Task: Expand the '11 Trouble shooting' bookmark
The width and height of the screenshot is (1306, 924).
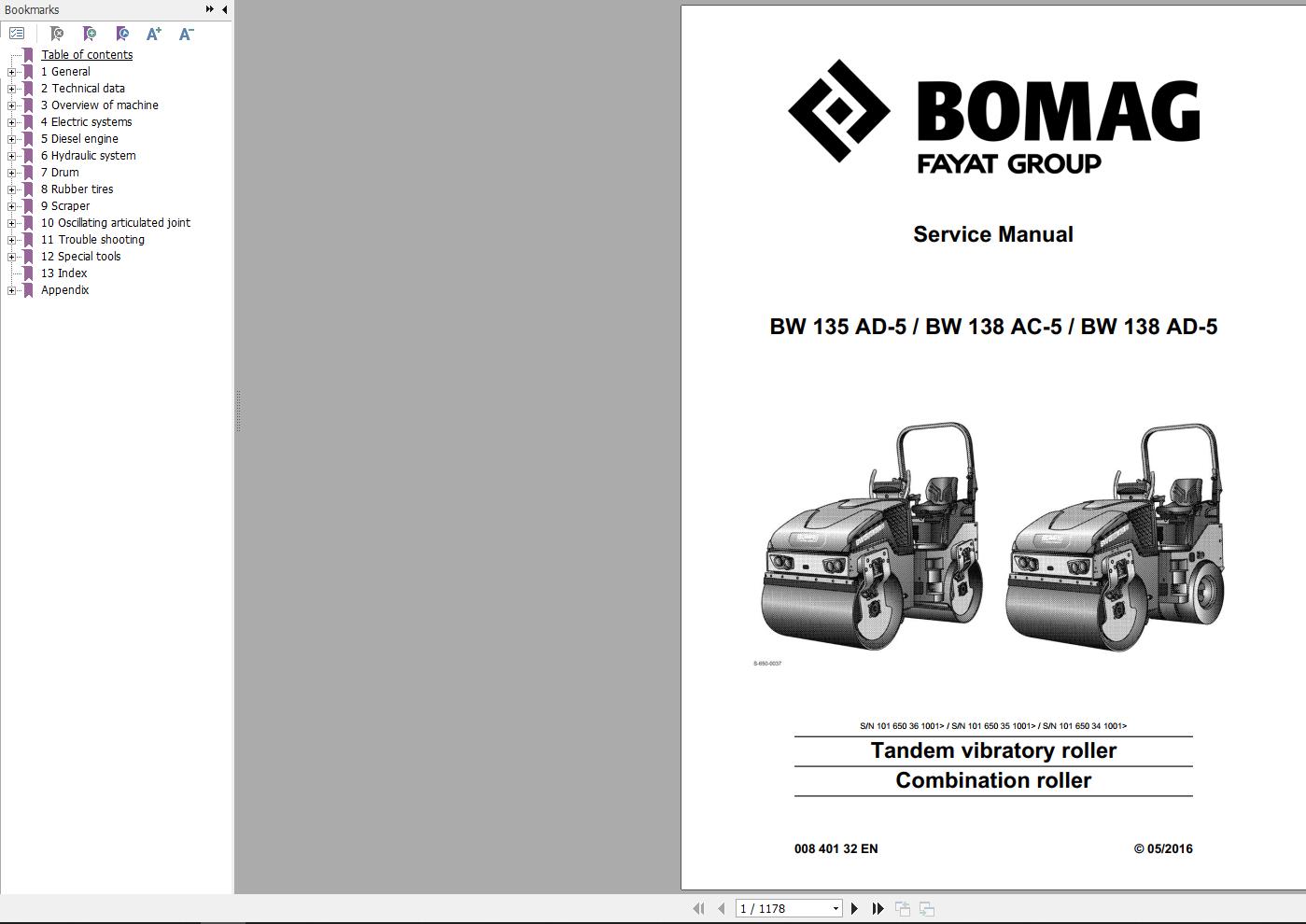Action: tap(11, 240)
